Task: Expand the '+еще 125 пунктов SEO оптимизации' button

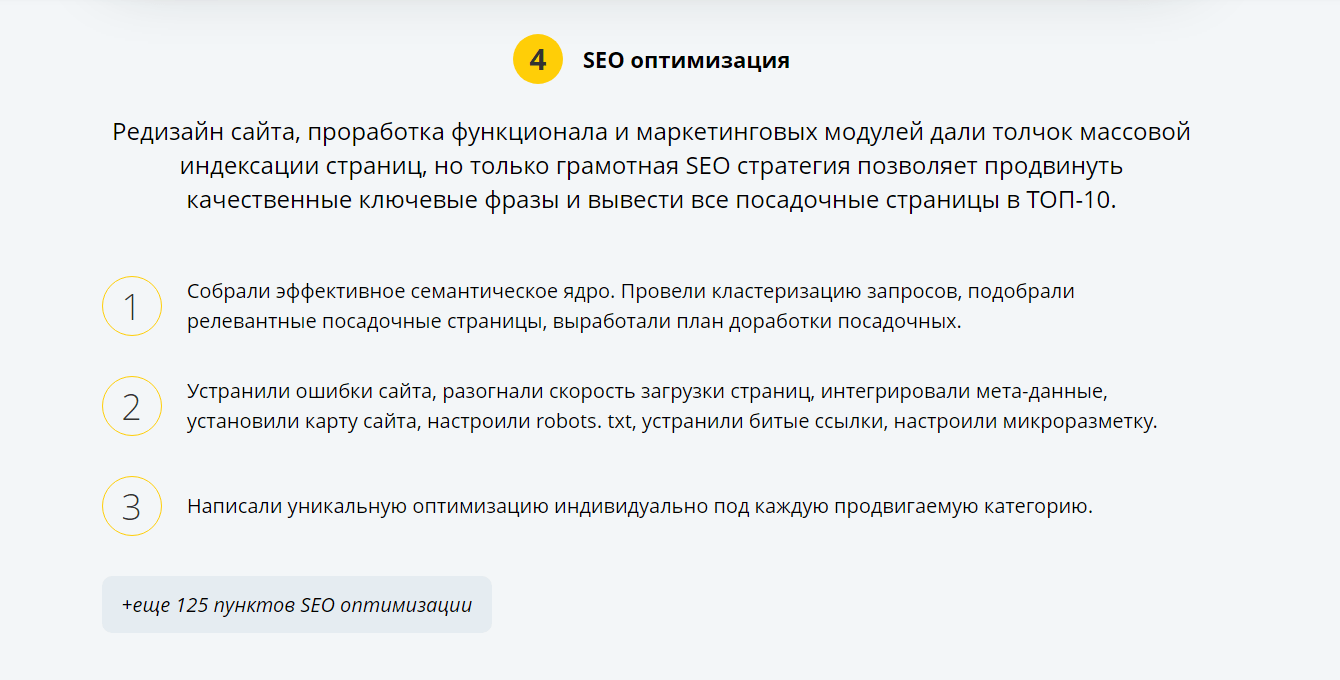Action: [297, 605]
